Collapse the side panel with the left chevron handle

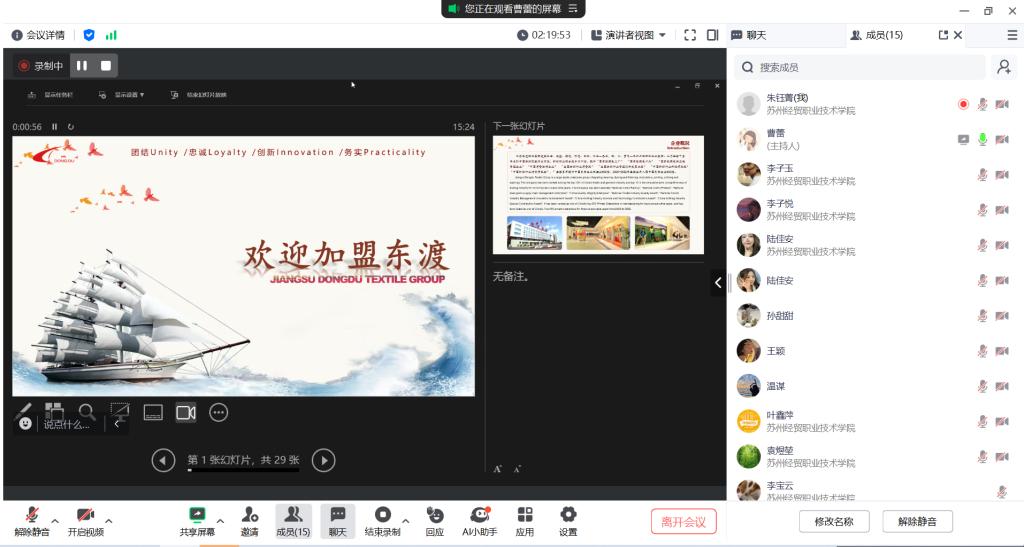718,283
